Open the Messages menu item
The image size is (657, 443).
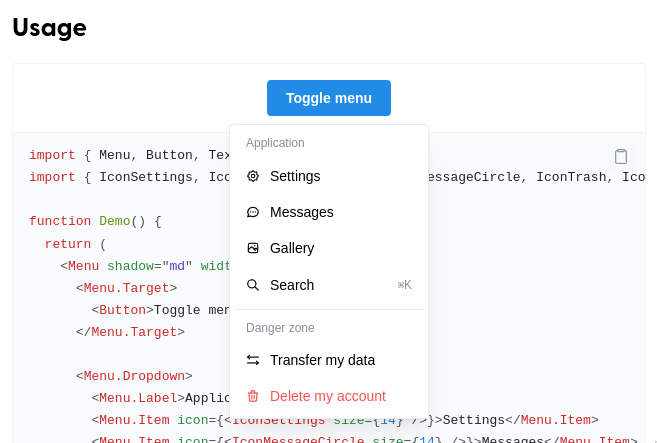click(301, 212)
